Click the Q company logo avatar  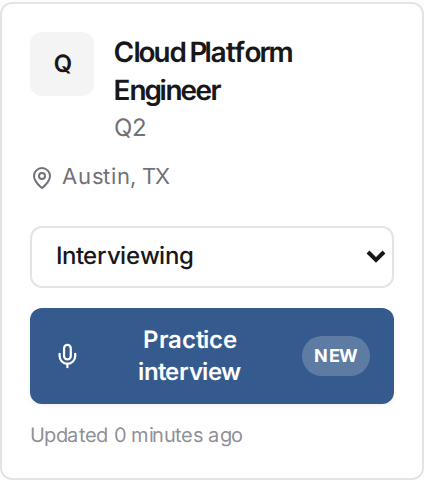point(62,64)
